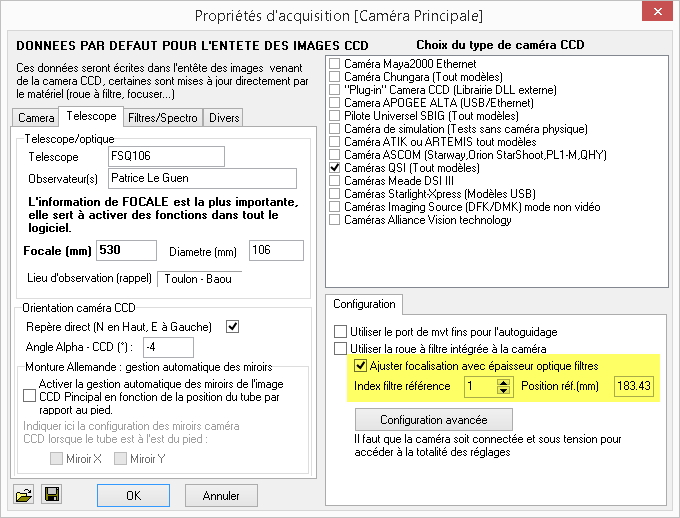Click the "Choix du type de caméra CCD" heading
This screenshot has height=518, width=680.
(500, 45)
